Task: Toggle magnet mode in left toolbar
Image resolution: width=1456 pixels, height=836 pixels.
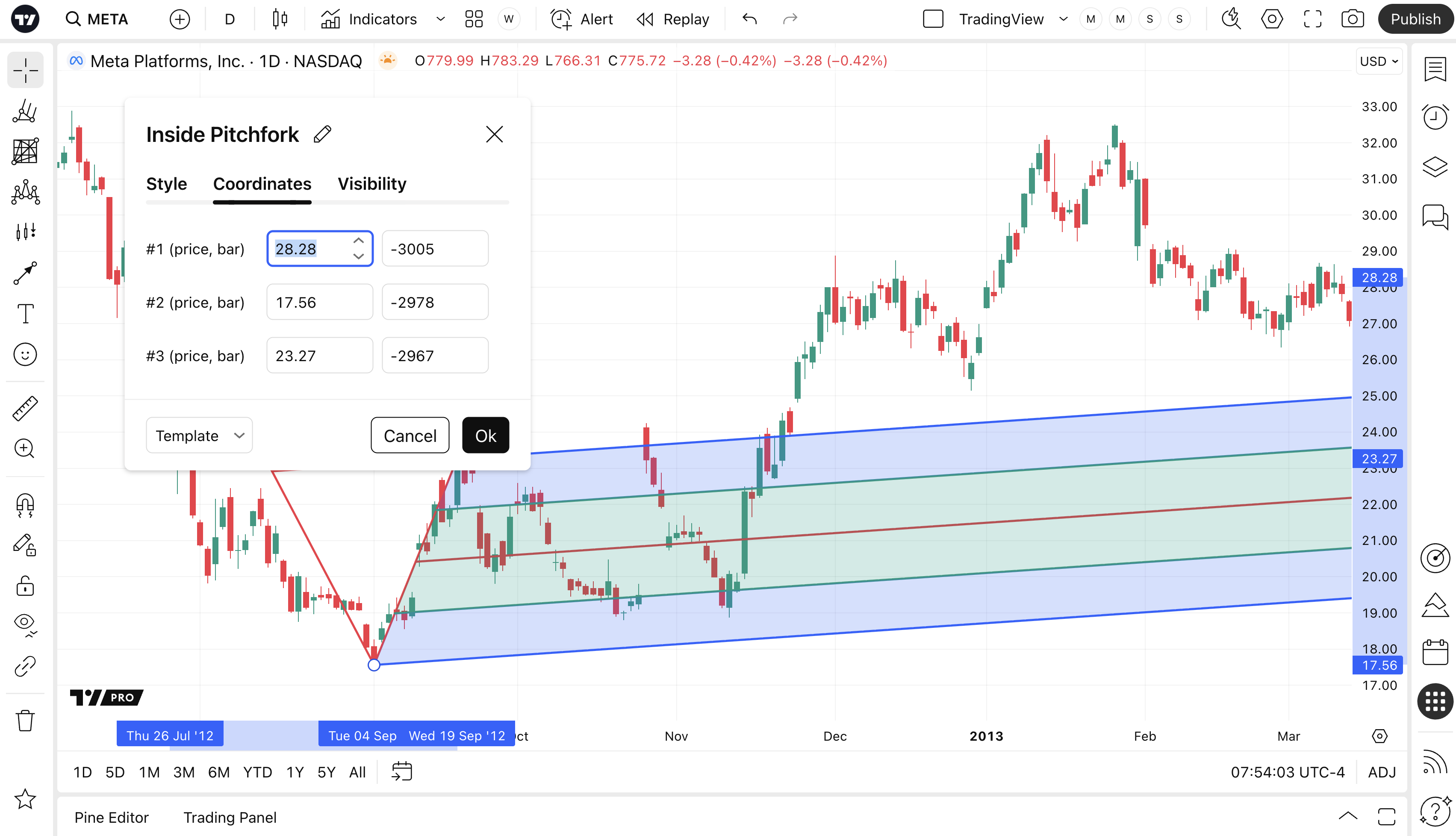Action: coord(25,505)
